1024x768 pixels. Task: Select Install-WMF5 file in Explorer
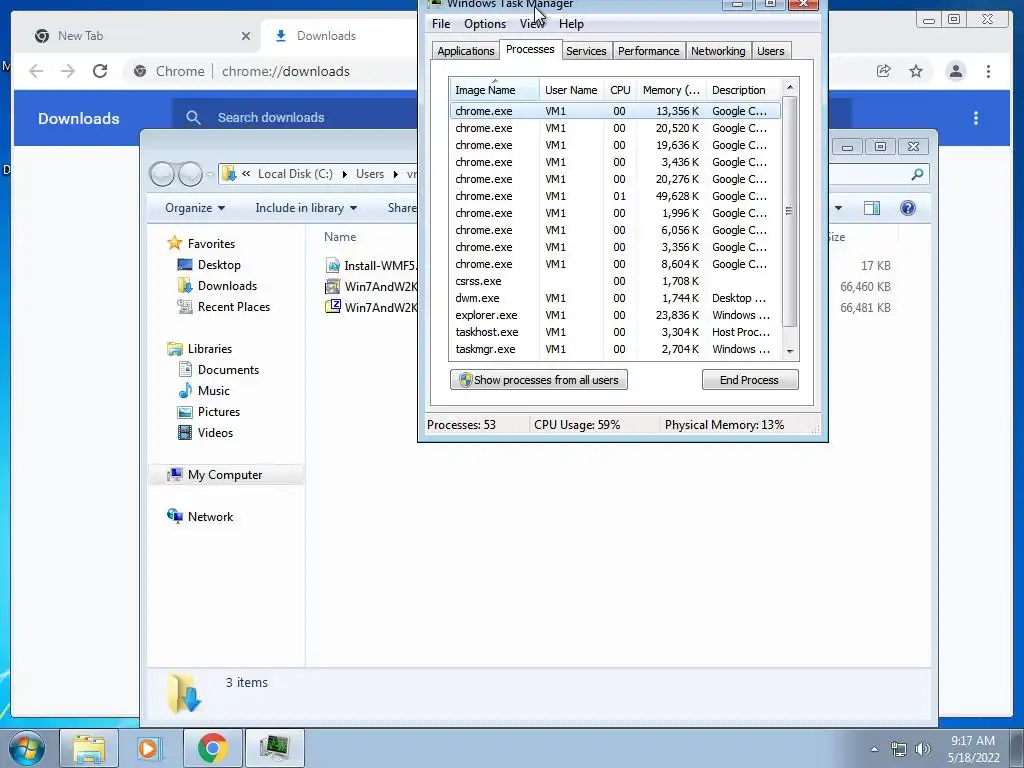pyautogui.click(x=371, y=266)
